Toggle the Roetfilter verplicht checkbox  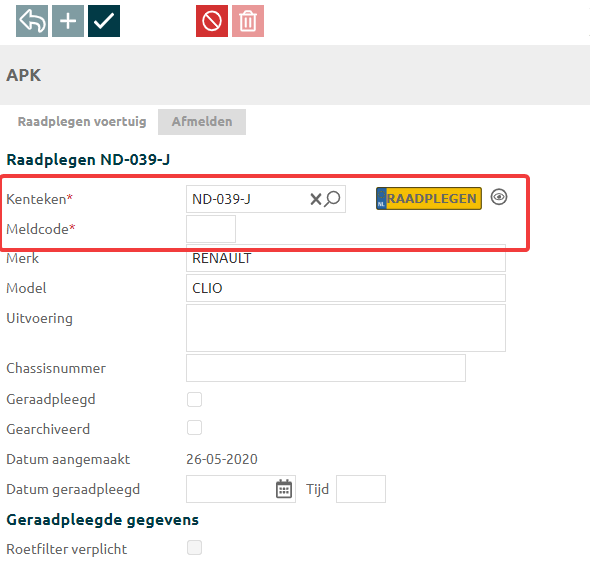click(x=195, y=548)
